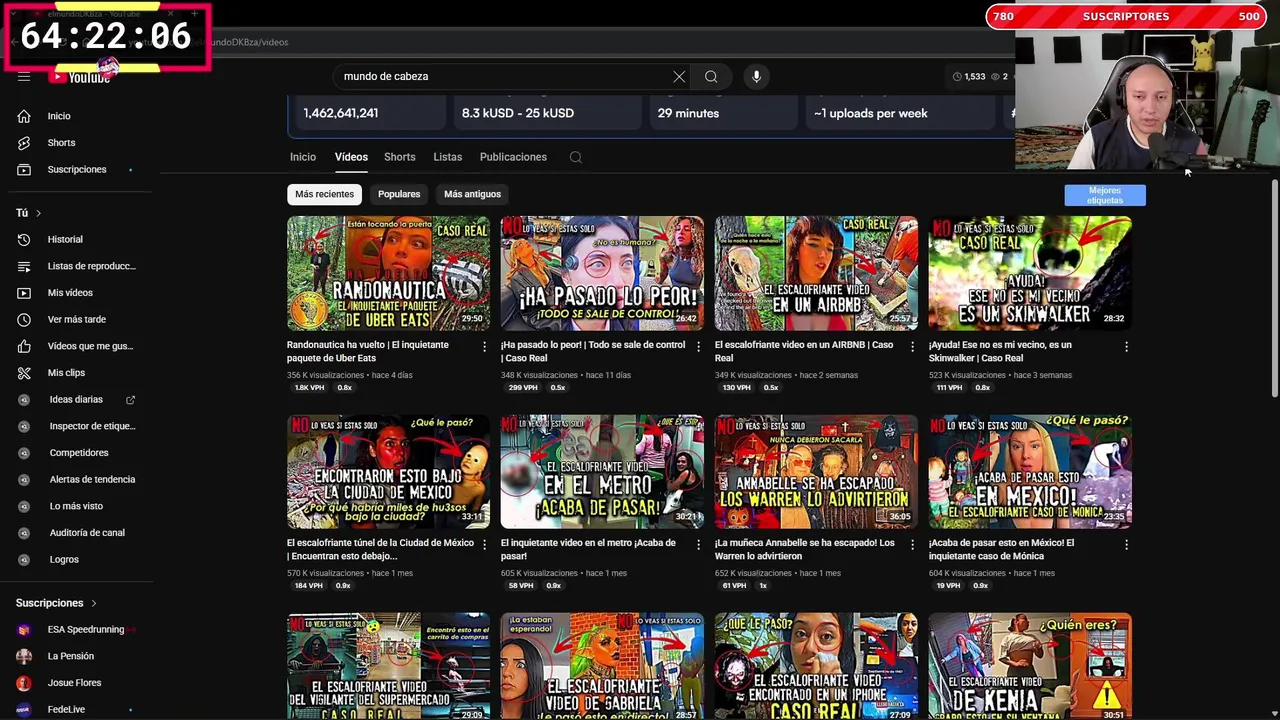Image resolution: width=1280 pixels, height=720 pixels.
Task: Clear the search box with X icon
Action: (679, 76)
